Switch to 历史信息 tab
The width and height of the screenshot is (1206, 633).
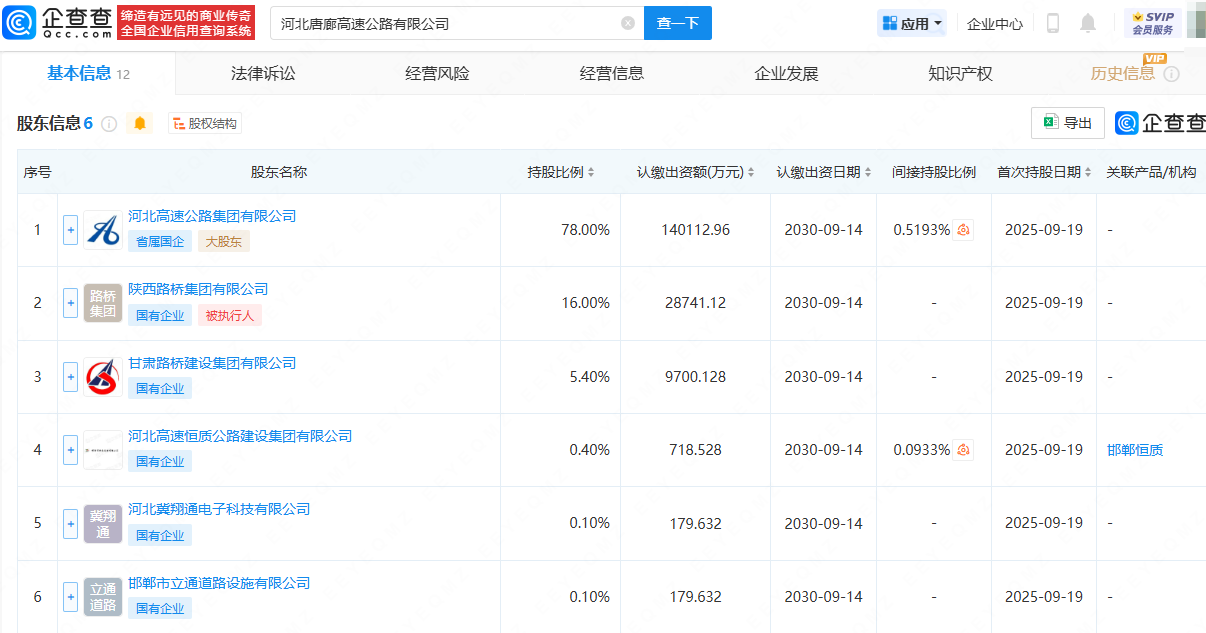click(x=1122, y=73)
